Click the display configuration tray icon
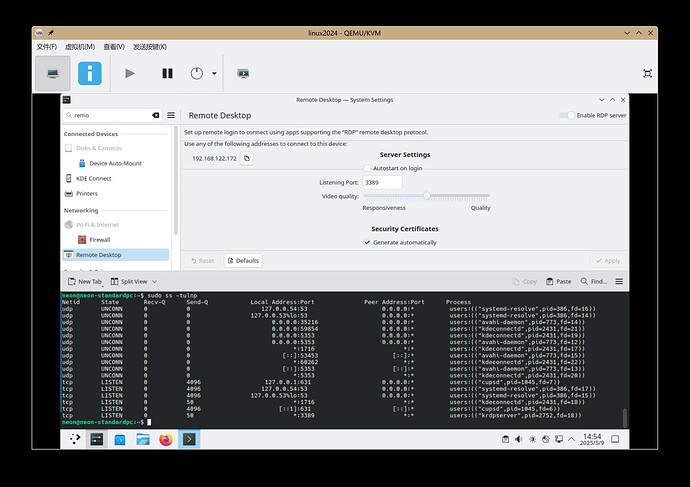The image size is (690, 487). click(x=559, y=439)
